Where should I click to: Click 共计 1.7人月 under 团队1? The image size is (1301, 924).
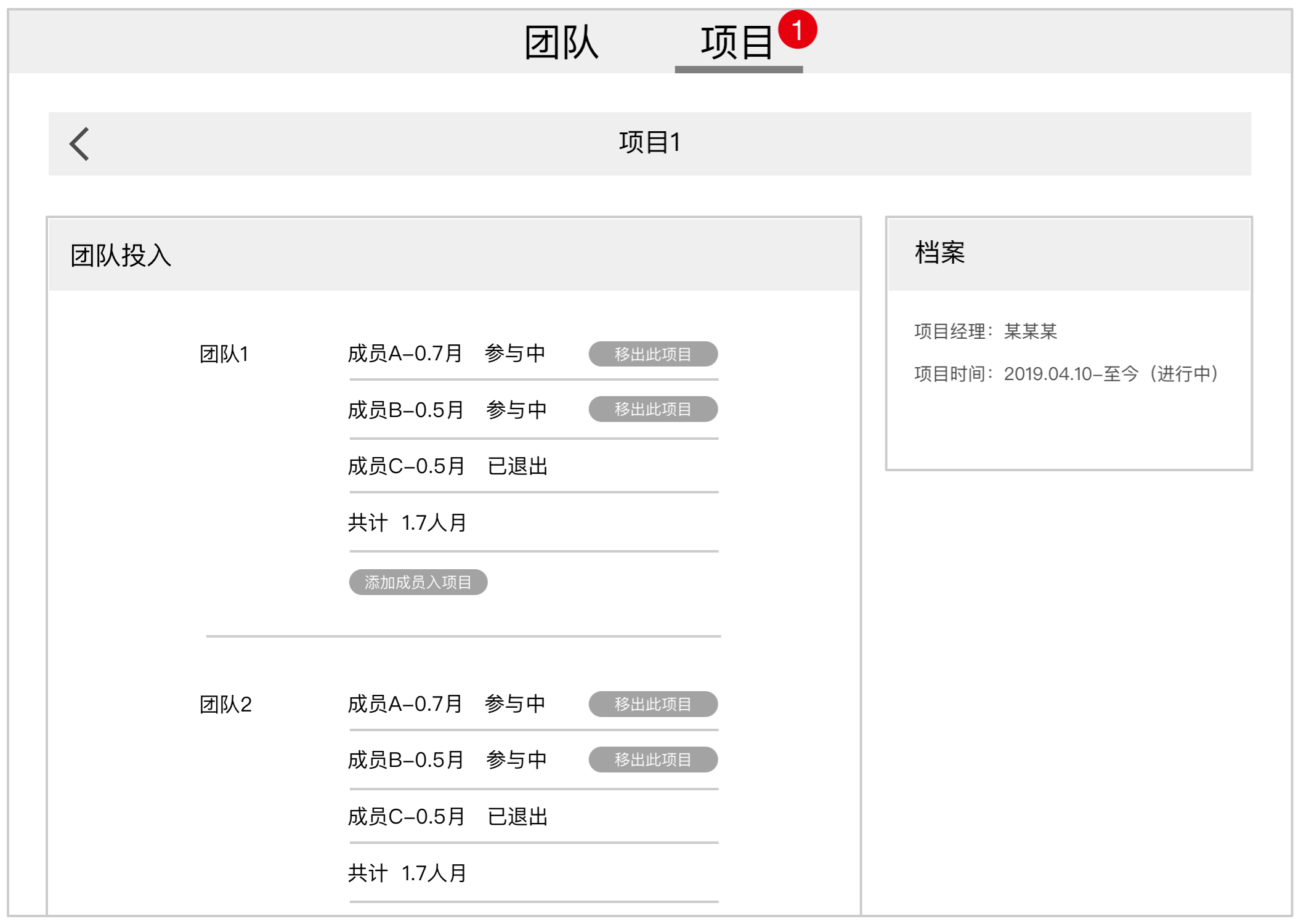[407, 523]
